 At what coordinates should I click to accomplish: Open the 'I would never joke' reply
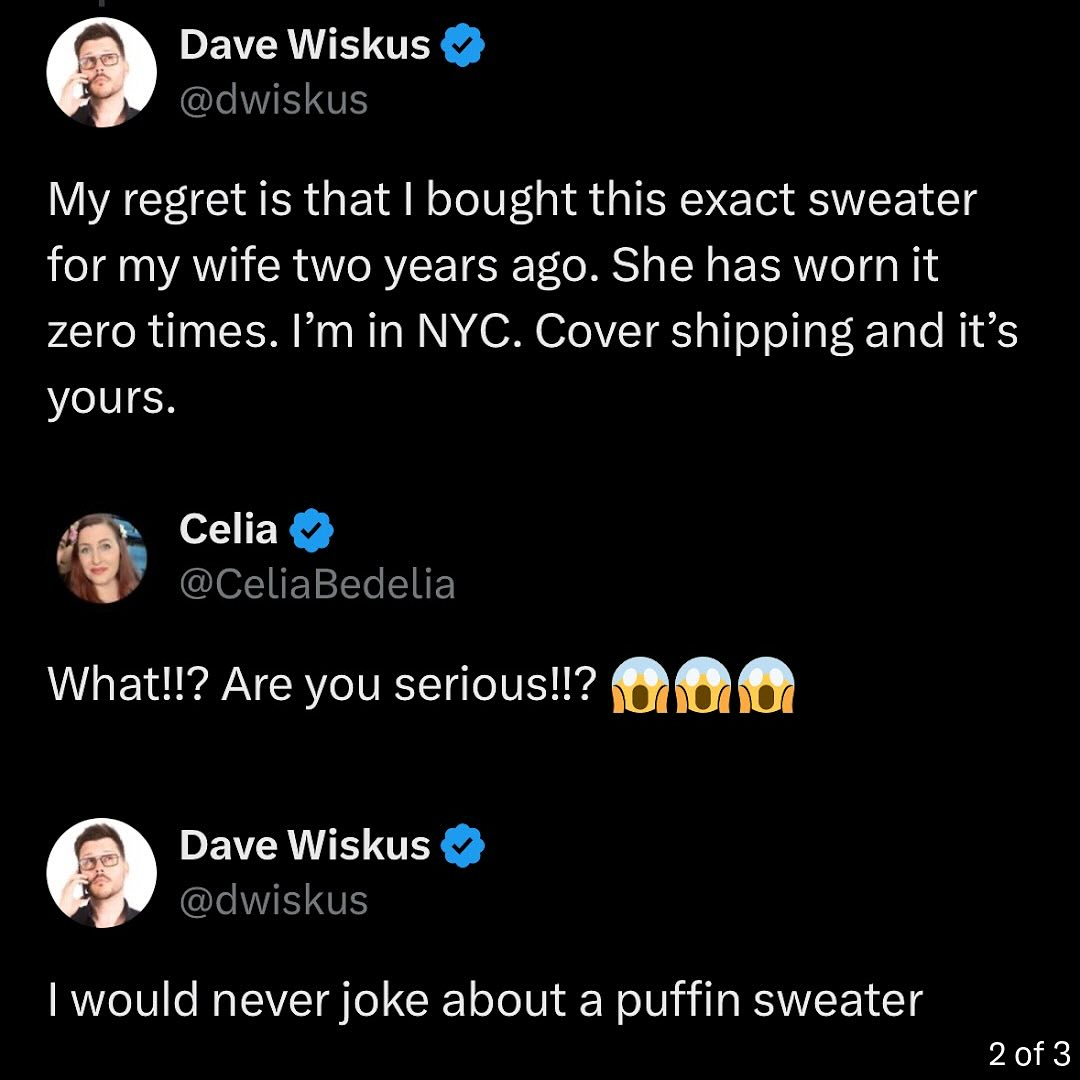485,1001
